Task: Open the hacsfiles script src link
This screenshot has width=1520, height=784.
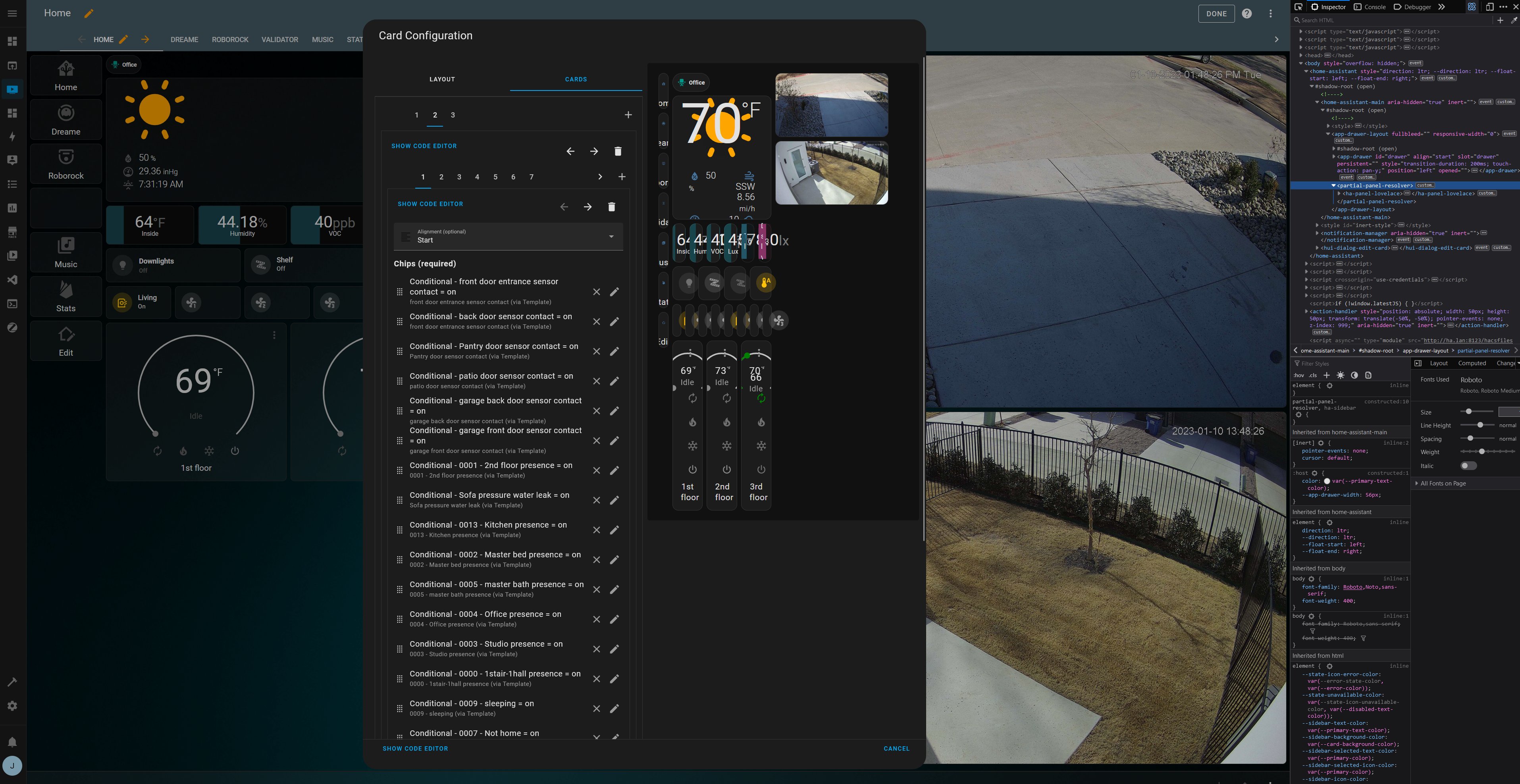Action: click(x=1468, y=340)
